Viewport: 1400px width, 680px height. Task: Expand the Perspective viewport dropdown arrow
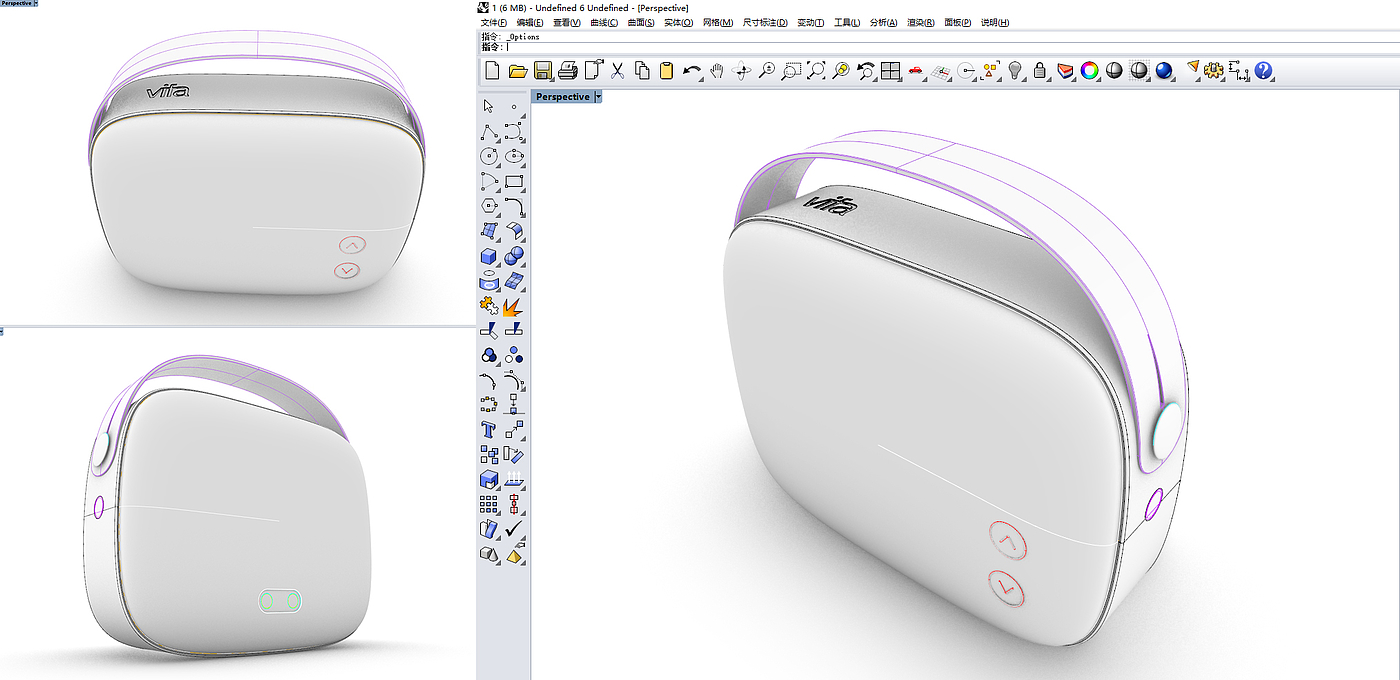(598, 97)
